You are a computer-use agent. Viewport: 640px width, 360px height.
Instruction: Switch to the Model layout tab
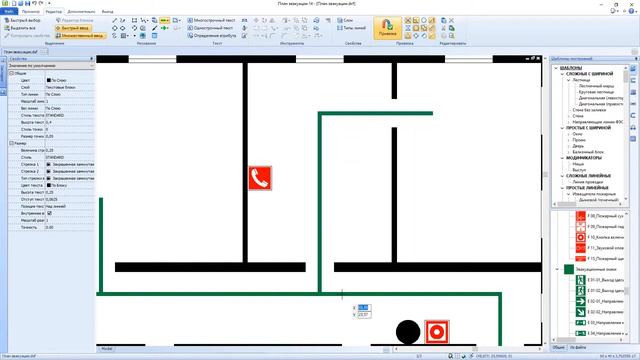tap(107, 349)
